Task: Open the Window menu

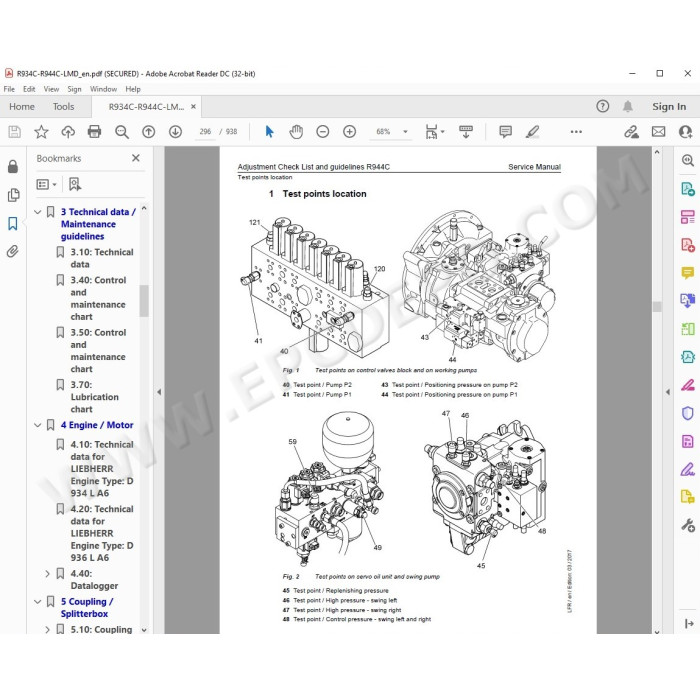Action: [103, 89]
